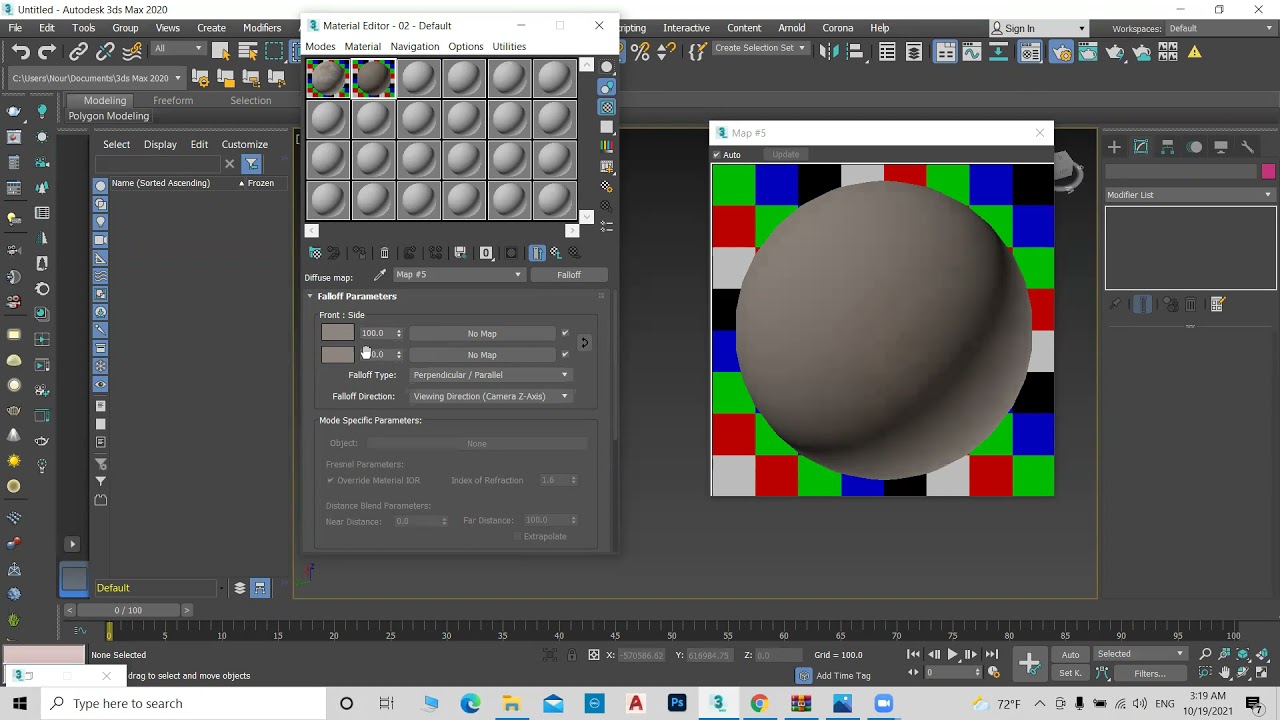Click the Play Animation button
This screenshot has width=1280, height=720.
pos(952,655)
